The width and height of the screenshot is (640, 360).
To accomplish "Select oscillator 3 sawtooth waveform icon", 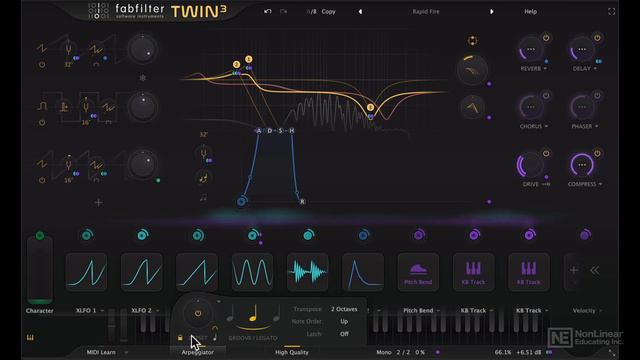I will pyautogui.click(x=42, y=164).
